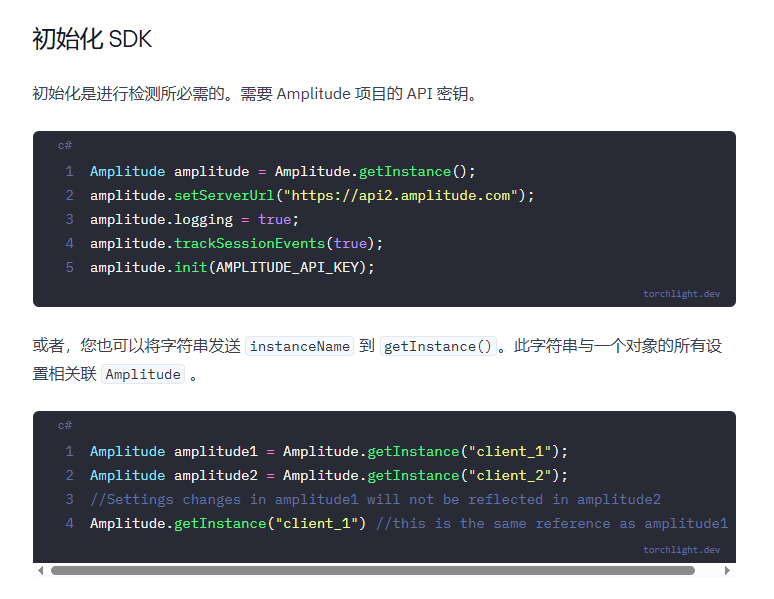Click the trackSessionEvents(true) code line
The width and height of the screenshot is (774, 599).
click(x=236, y=243)
